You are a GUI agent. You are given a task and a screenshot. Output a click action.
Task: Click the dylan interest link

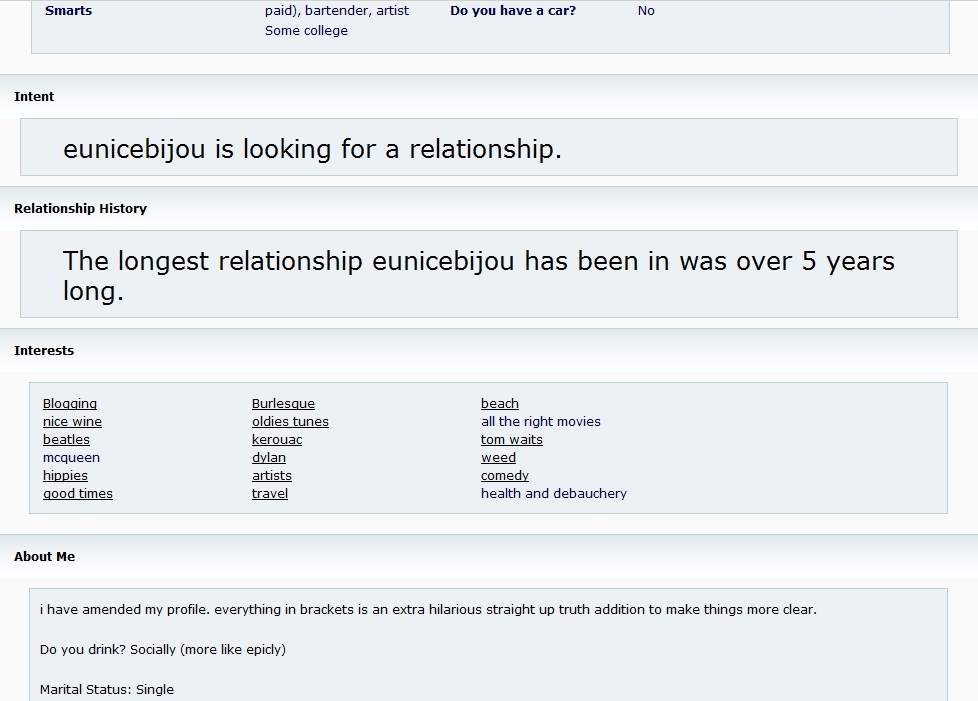(x=269, y=458)
